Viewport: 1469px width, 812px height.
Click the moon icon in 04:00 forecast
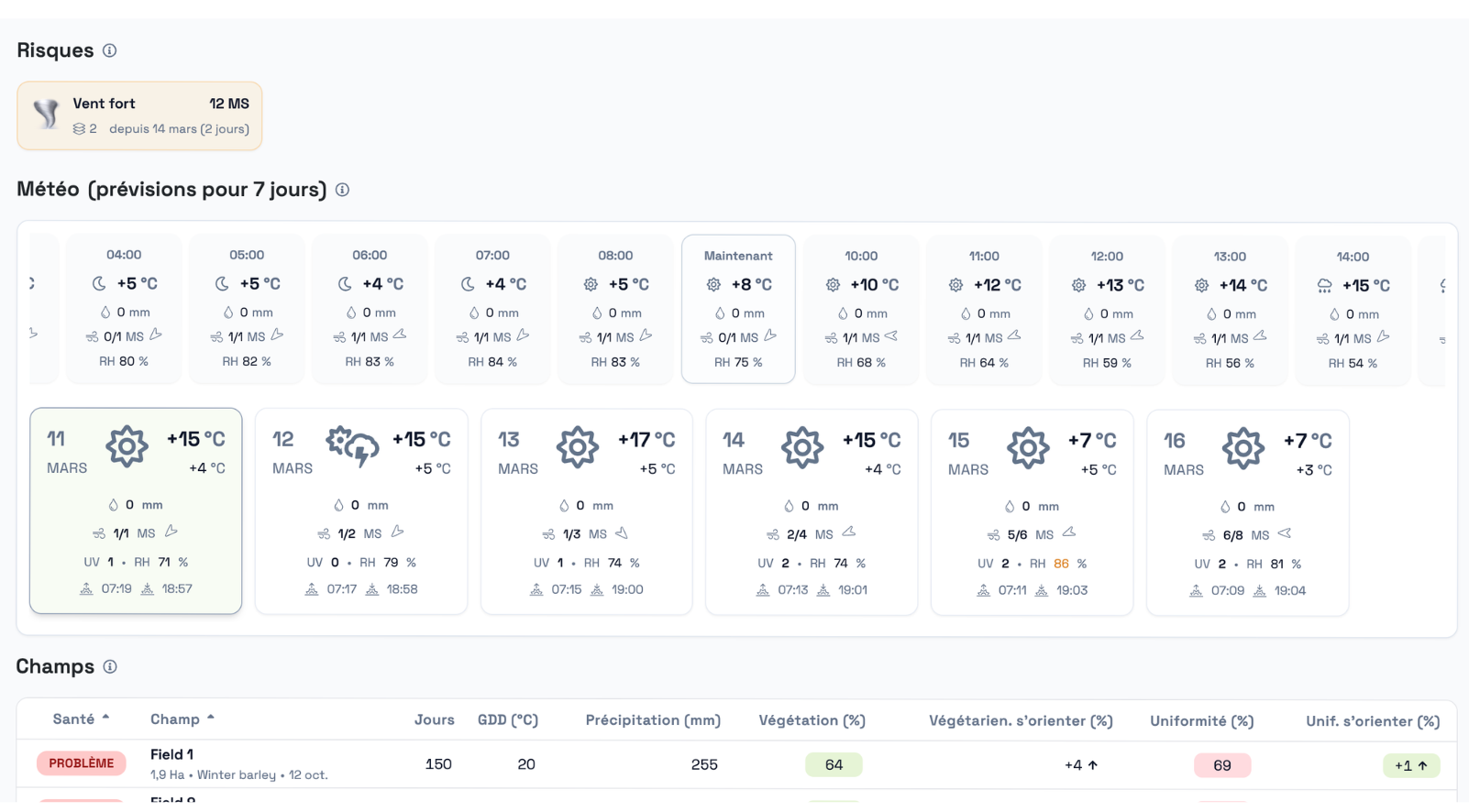(99, 284)
